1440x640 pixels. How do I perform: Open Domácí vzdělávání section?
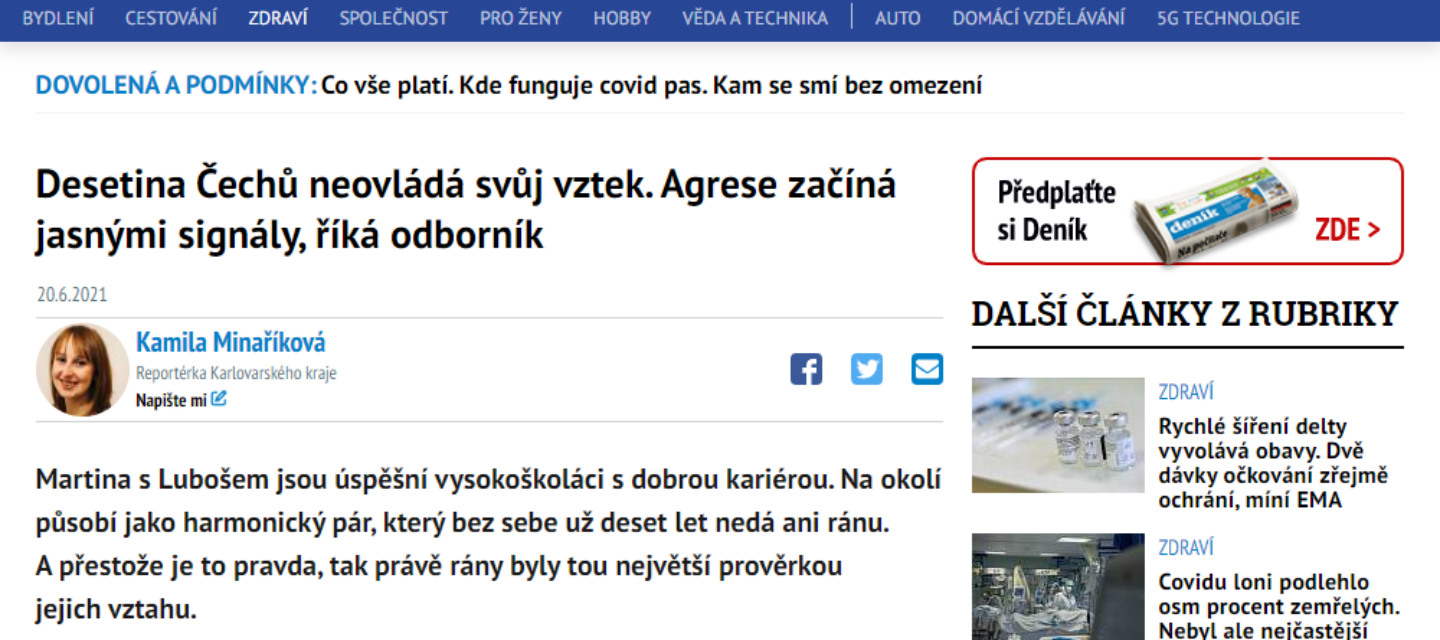(1038, 18)
